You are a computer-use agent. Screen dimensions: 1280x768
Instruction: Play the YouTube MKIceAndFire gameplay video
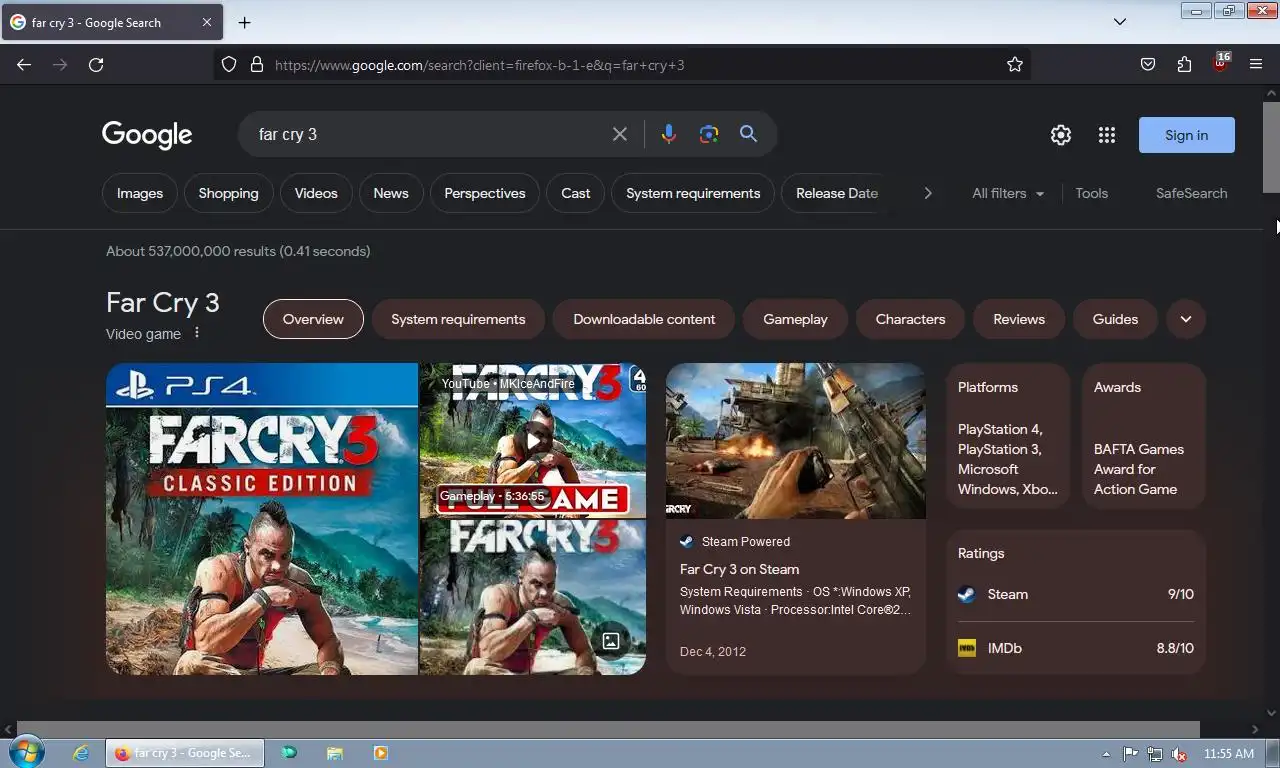tap(533, 440)
